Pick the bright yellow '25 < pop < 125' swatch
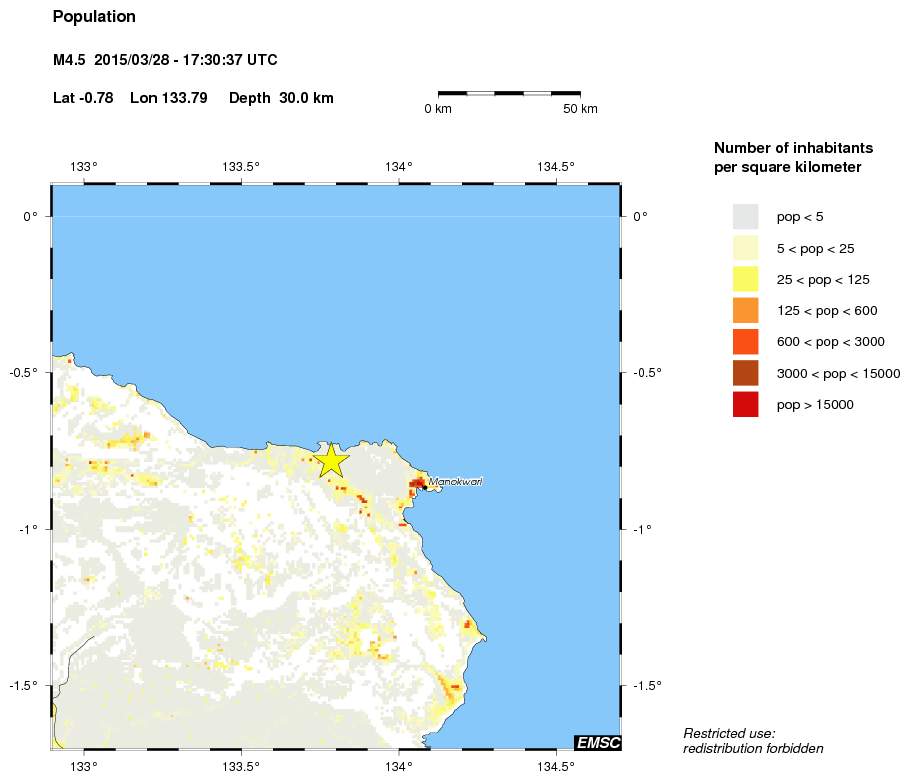910x781 pixels. [745, 279]
